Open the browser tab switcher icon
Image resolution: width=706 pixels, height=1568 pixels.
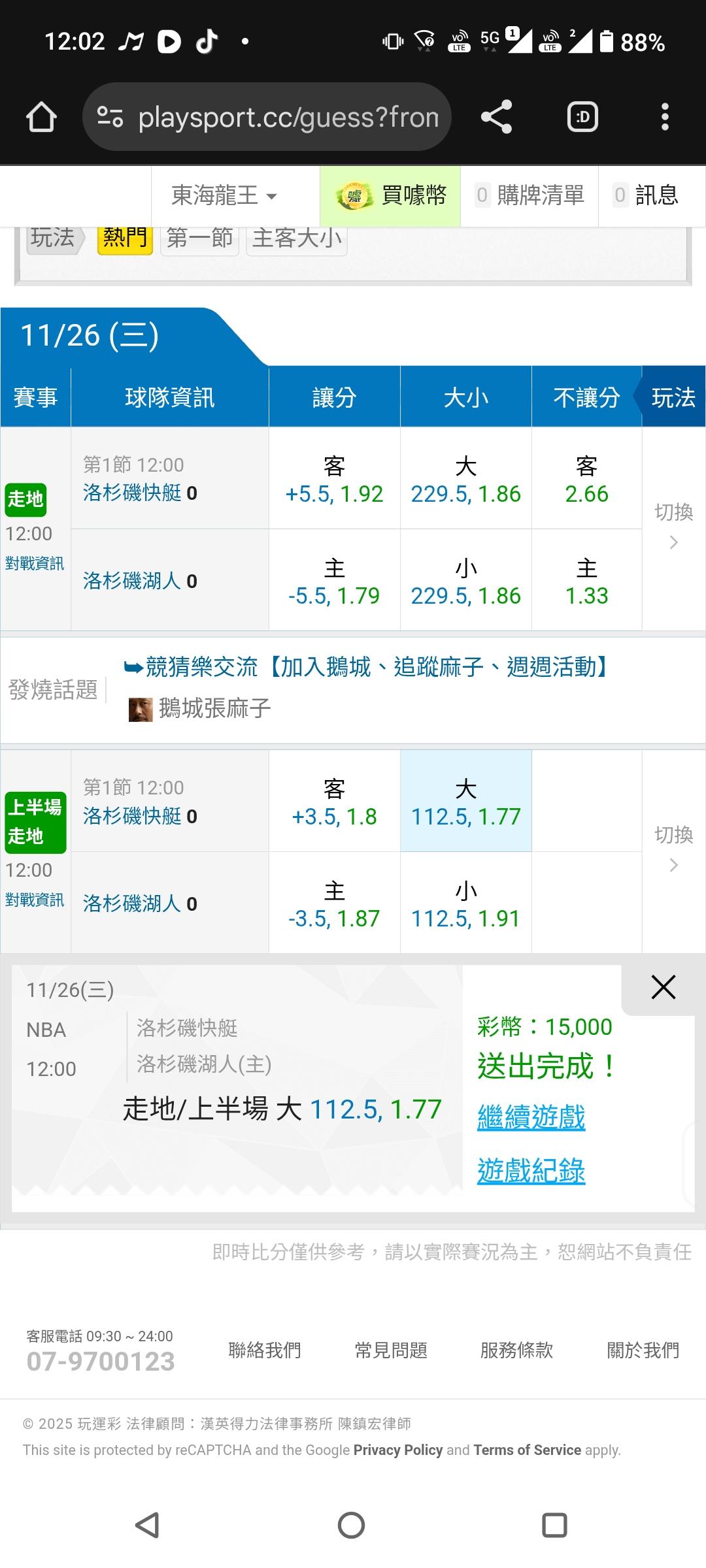[582, 118]
